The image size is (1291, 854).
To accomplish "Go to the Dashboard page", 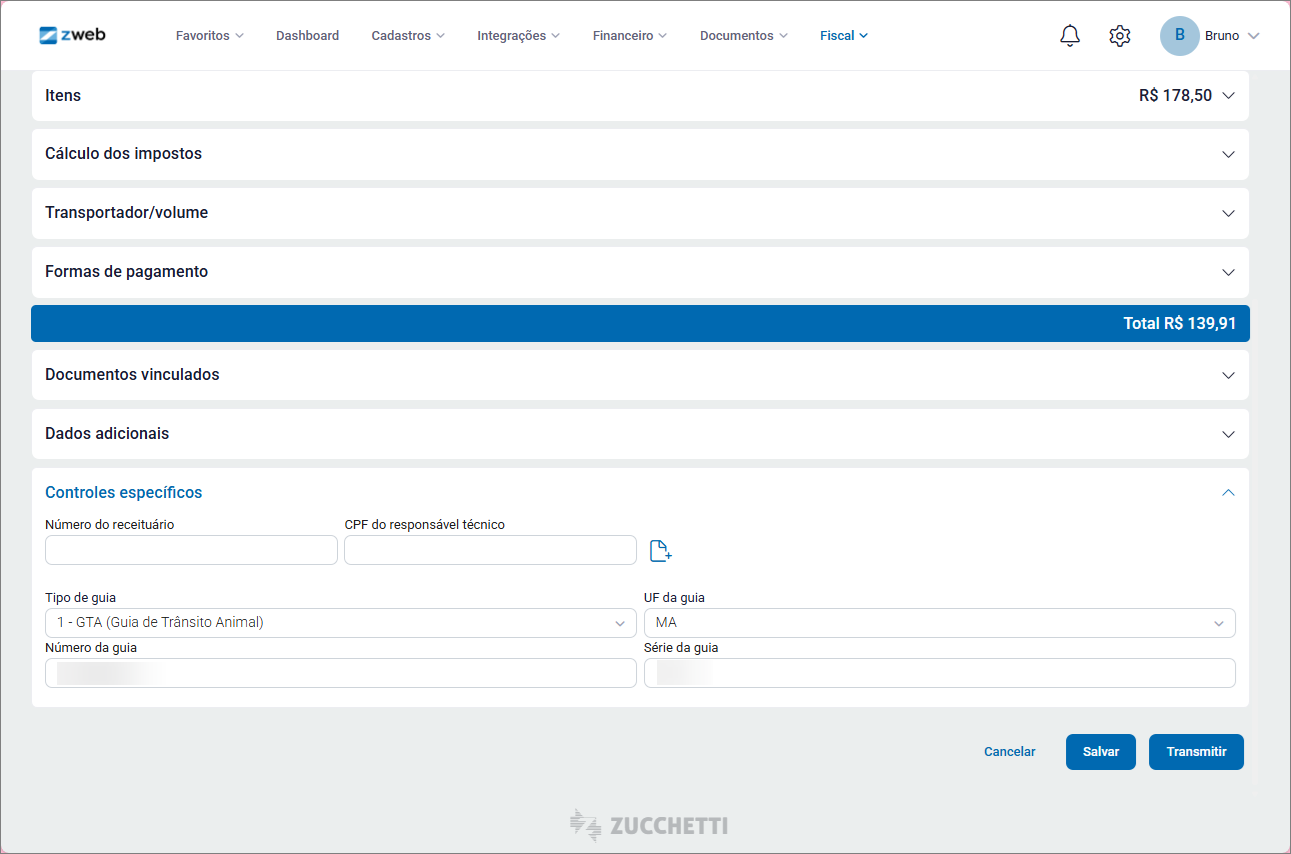I will pyautogui.click(x=307, y=36).
